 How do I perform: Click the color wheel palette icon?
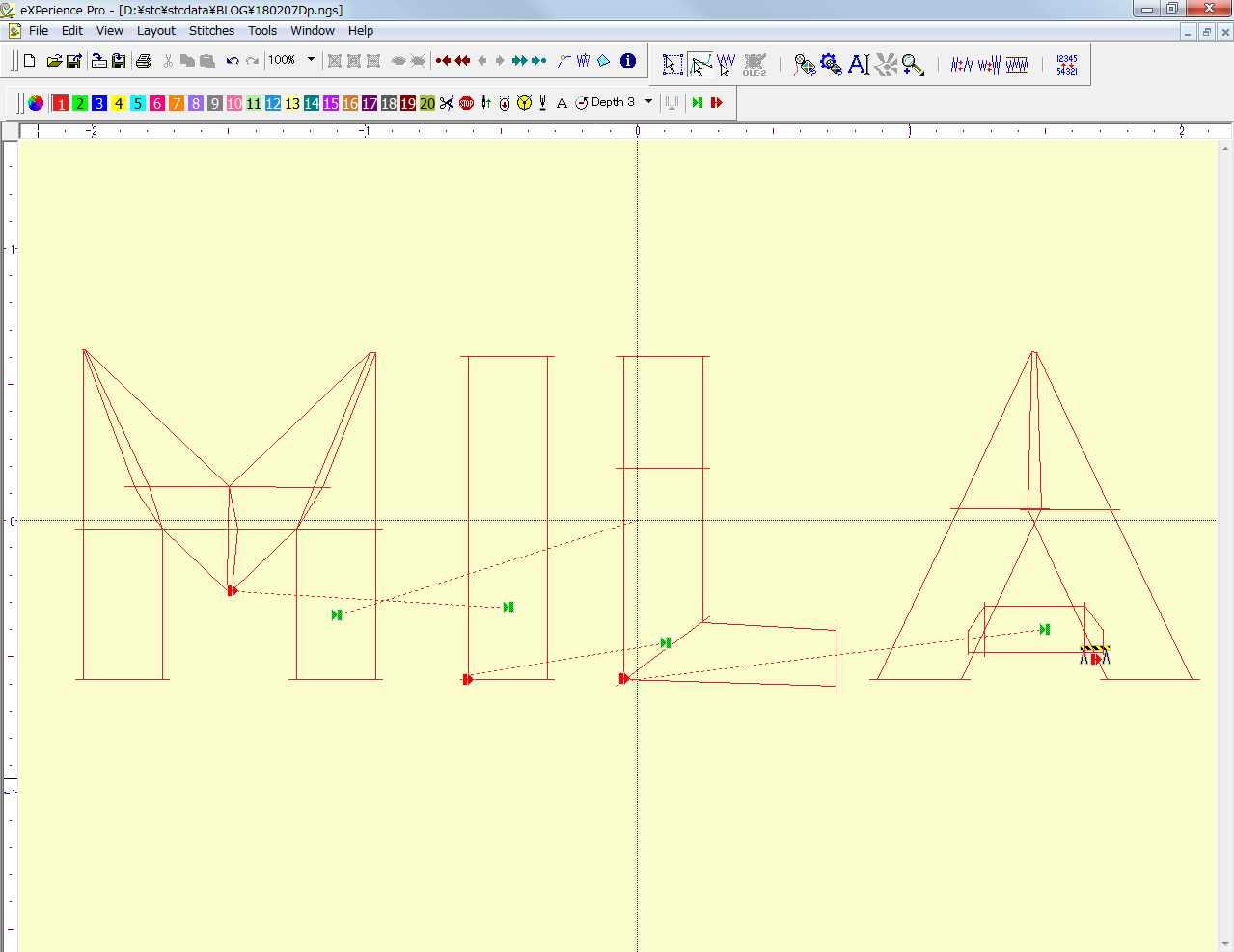click(36, 103)
